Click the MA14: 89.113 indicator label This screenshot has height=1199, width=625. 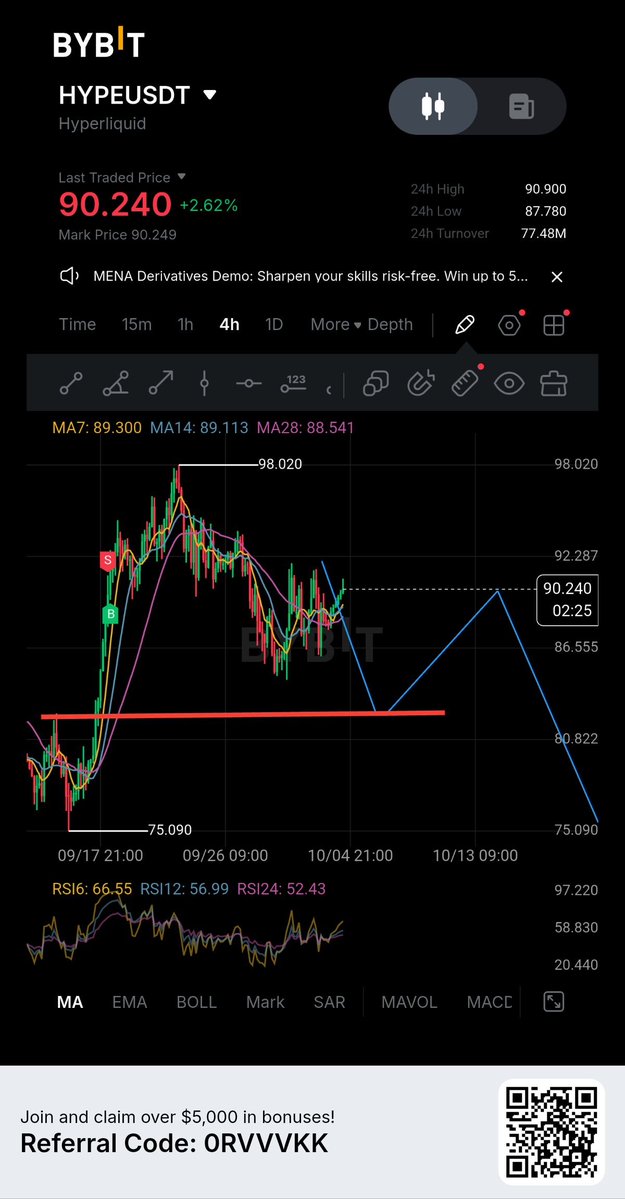(x=199, y=427)
